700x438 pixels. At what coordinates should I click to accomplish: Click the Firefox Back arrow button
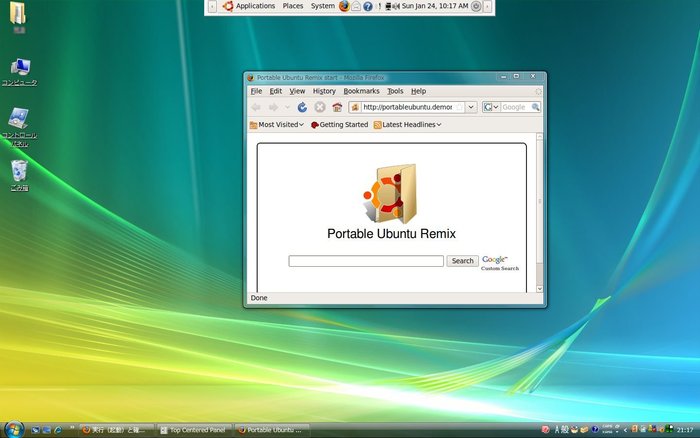pyautogui.click(x=256, y=107)
